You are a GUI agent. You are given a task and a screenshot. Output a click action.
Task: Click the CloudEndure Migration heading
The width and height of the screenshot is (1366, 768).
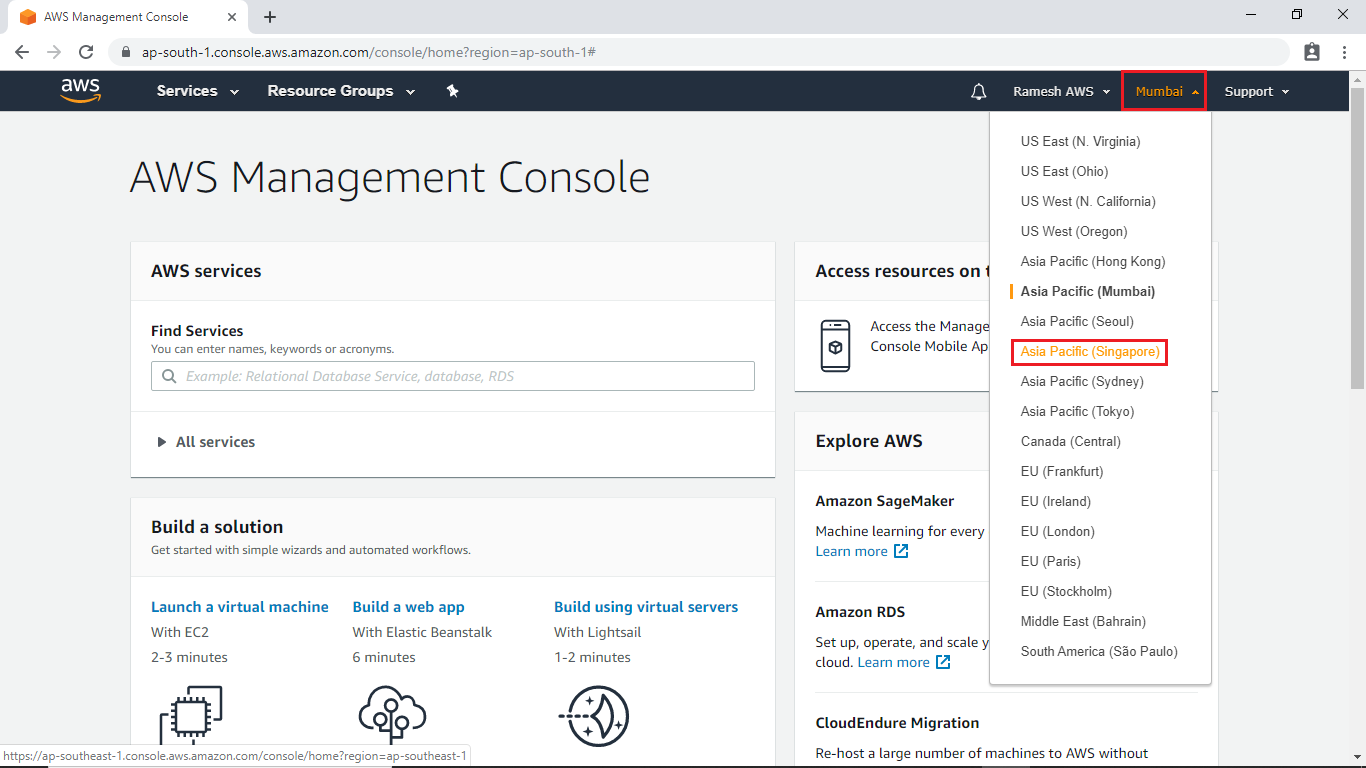coord(897,723)
